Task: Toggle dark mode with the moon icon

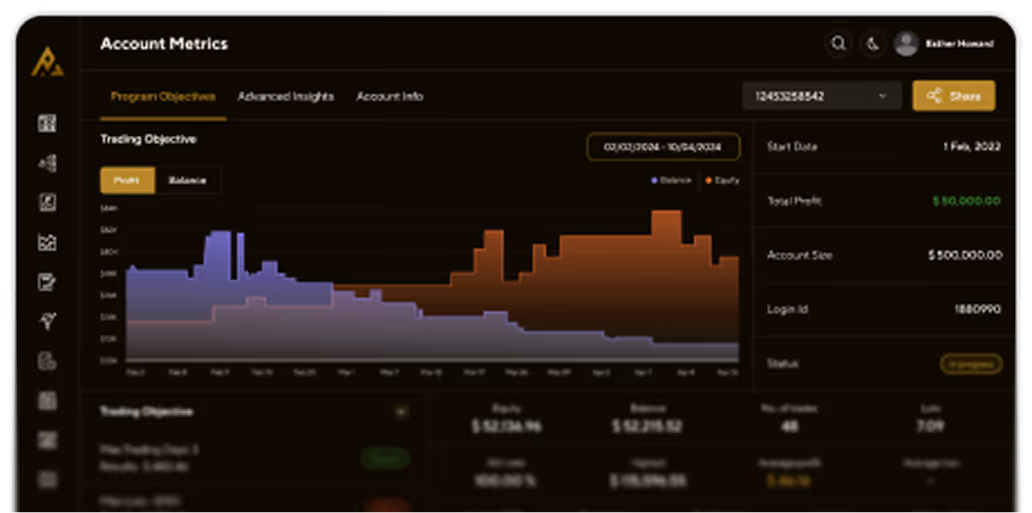Action: coord(872,44)
